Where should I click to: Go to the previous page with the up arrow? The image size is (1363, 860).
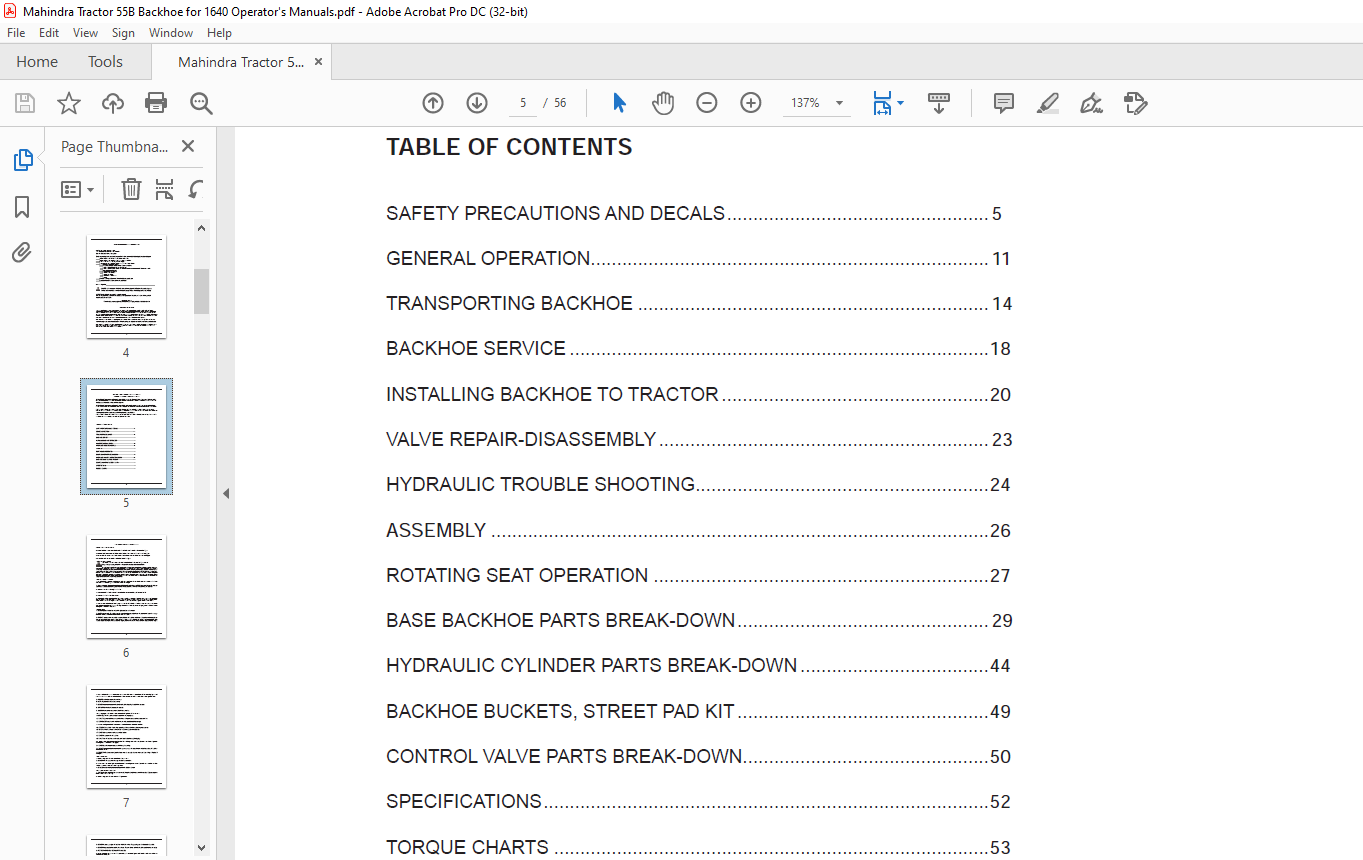coord(433,103)
